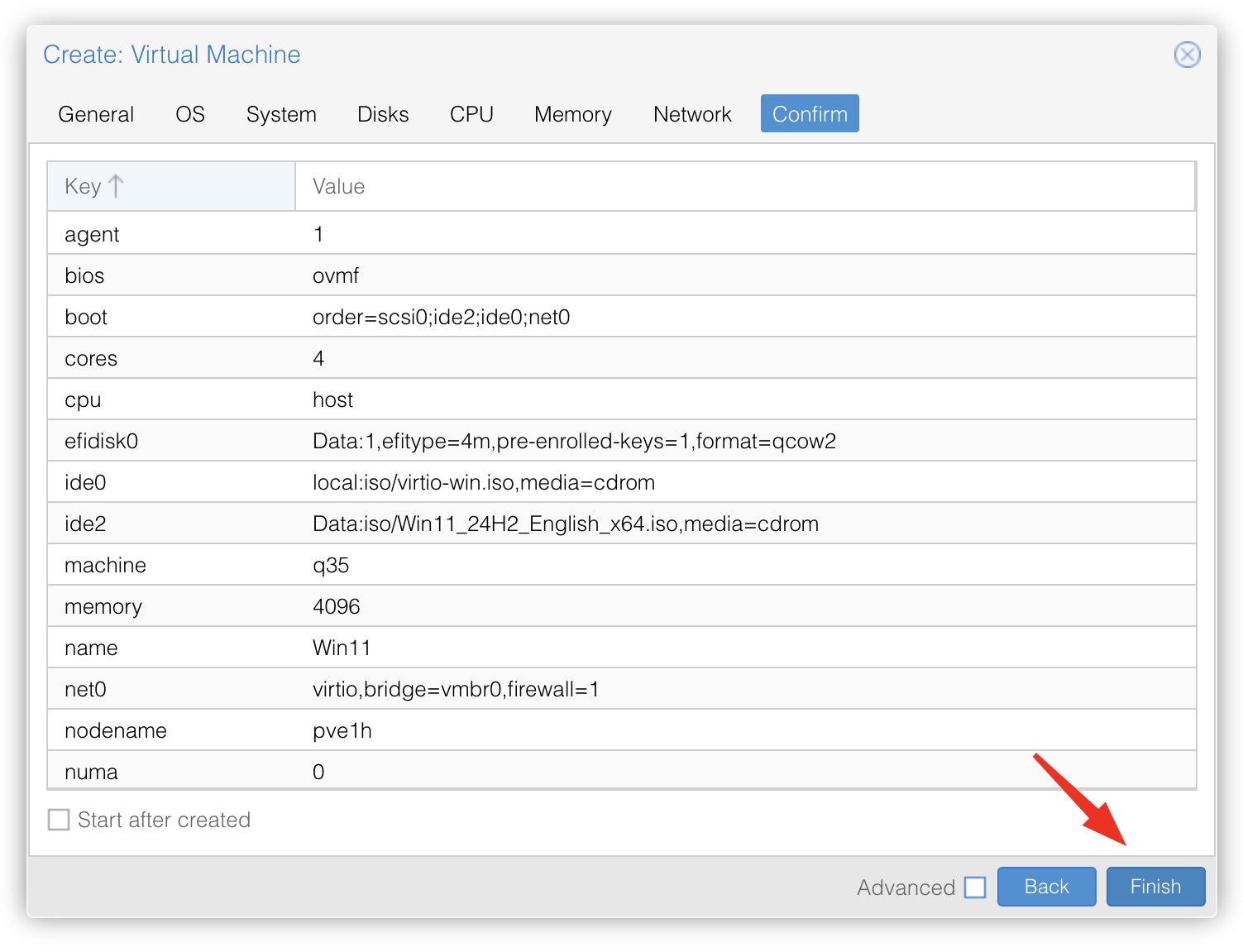Go to the Network tab

click(x=692, y=114)
